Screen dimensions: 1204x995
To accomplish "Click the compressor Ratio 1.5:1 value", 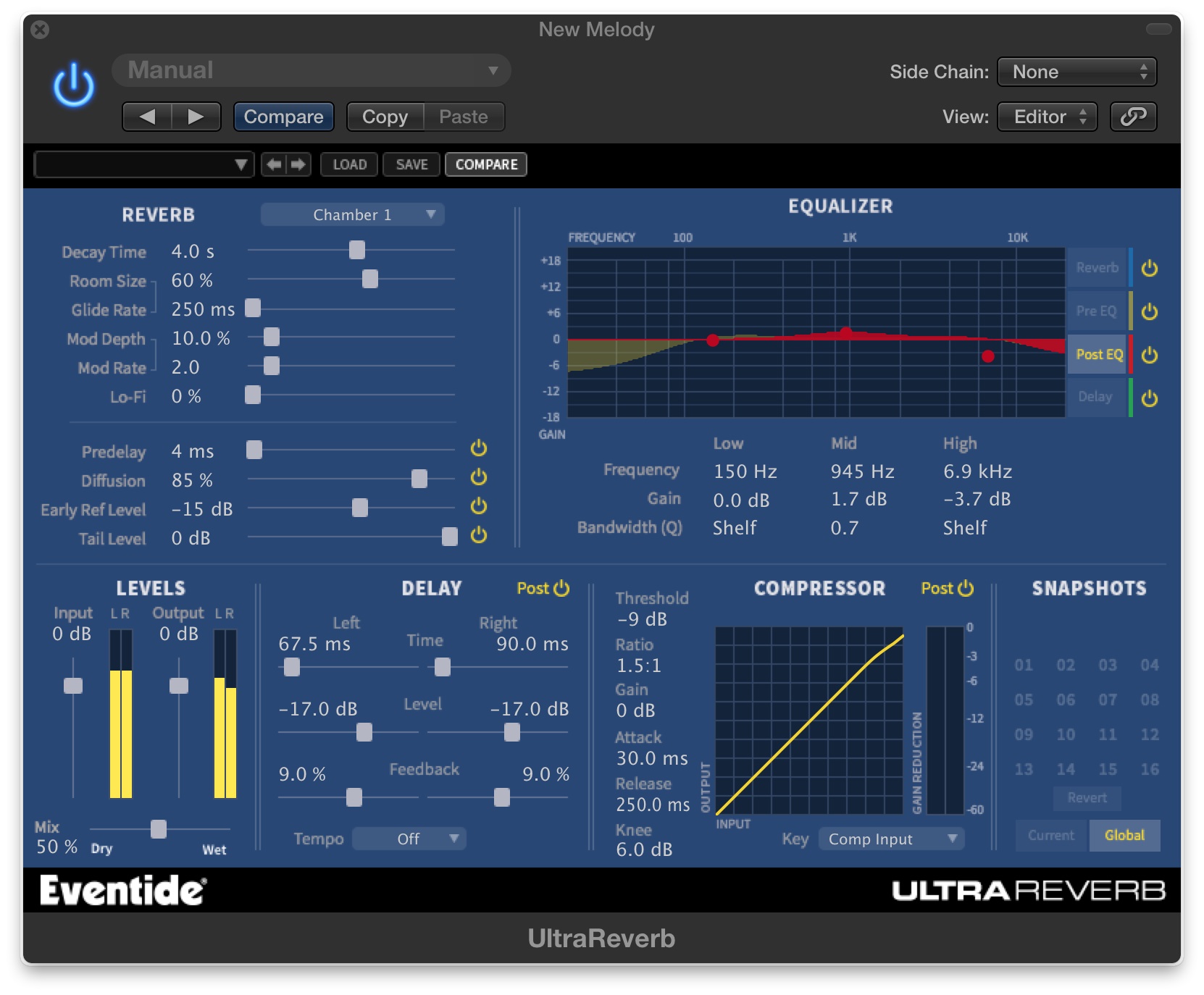I will tap(638, 666).
